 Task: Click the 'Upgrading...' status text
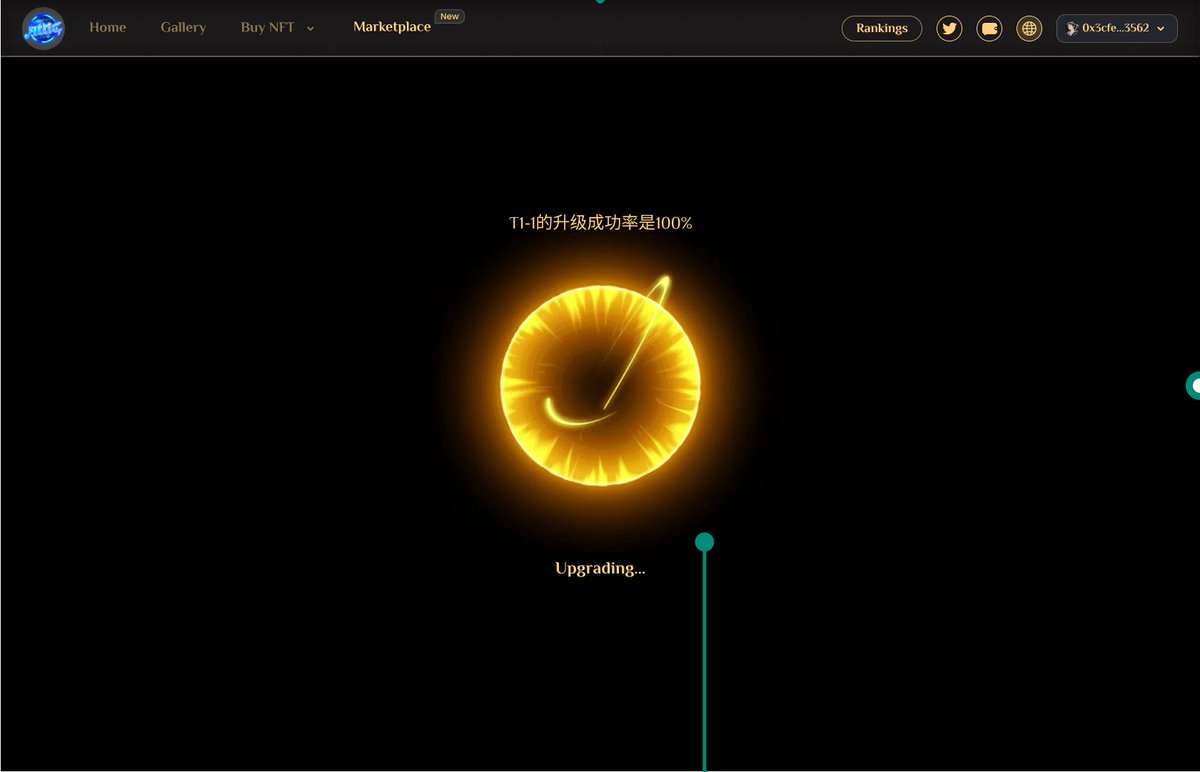point(600,568)
